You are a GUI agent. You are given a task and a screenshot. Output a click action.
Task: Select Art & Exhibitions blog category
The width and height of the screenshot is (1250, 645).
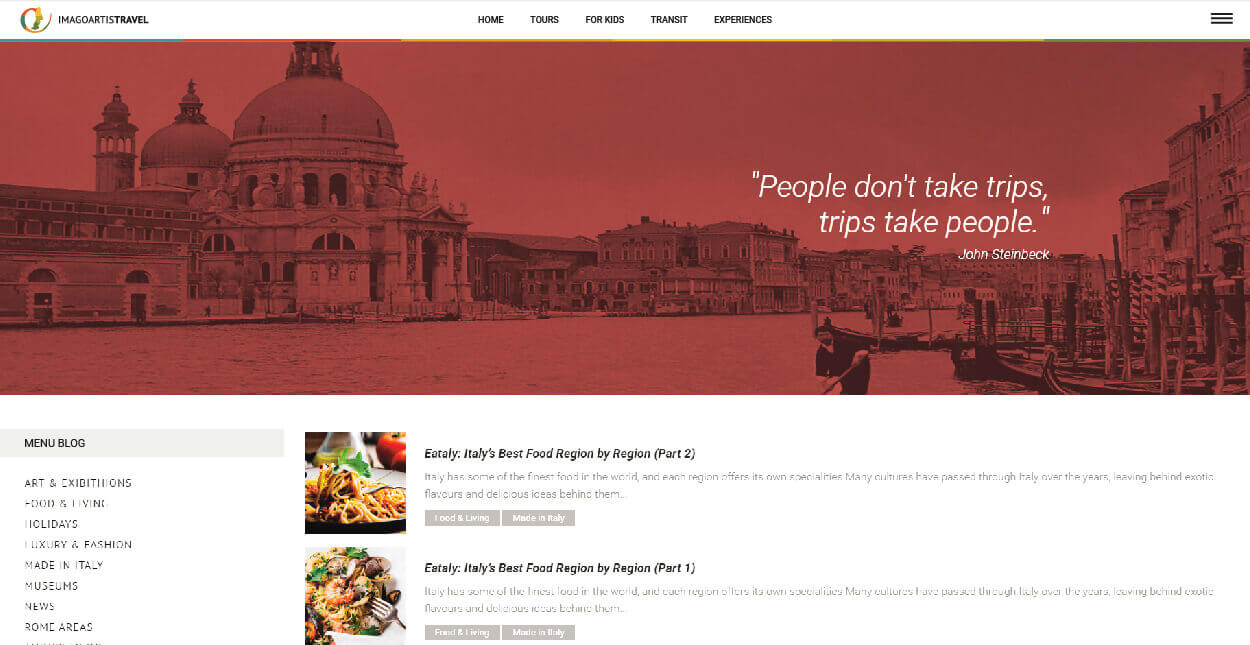coord(78,483)
